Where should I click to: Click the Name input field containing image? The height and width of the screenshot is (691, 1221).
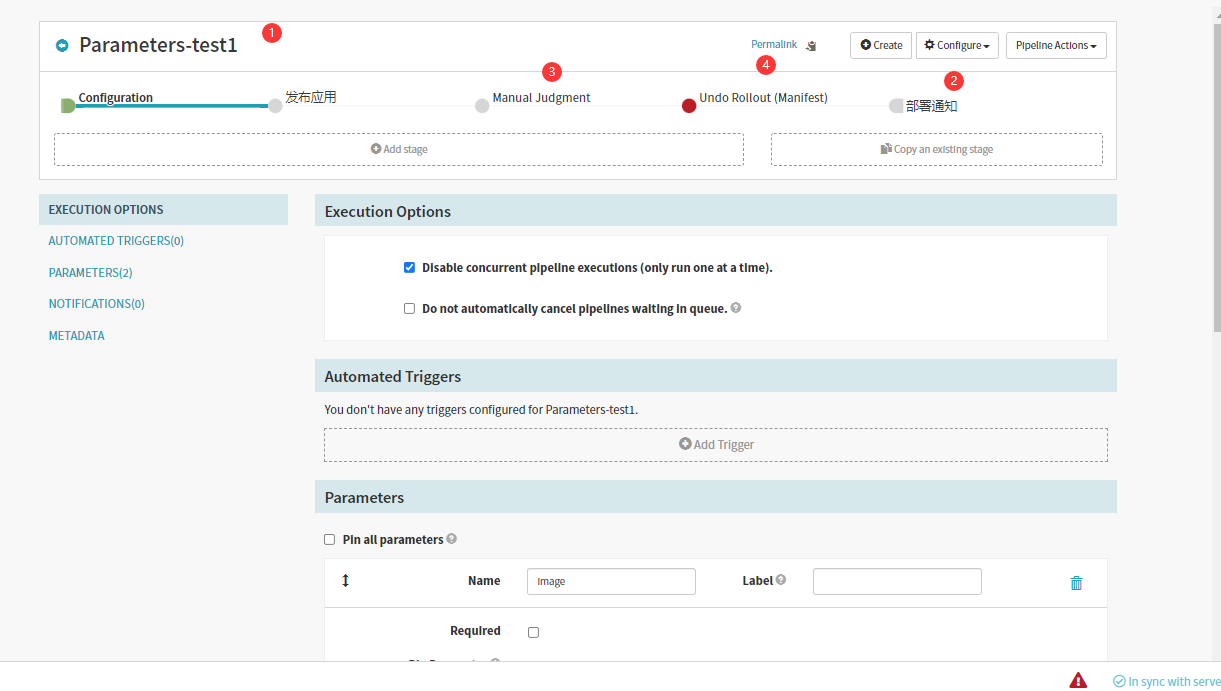[611, 581]
